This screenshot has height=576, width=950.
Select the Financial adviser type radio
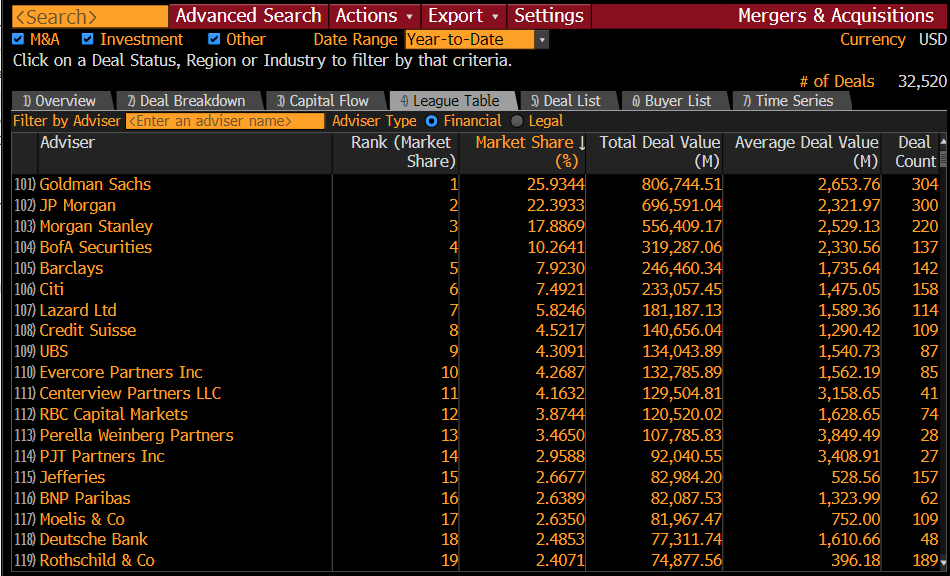tap(431, 121)
